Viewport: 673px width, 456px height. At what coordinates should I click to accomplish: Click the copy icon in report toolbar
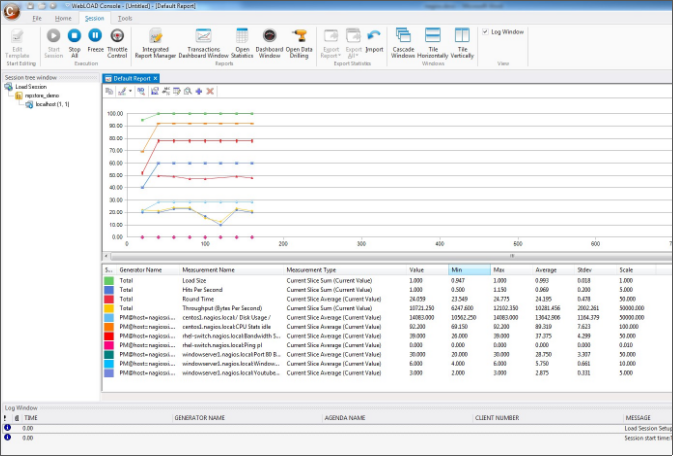click(x=109, y=91)
